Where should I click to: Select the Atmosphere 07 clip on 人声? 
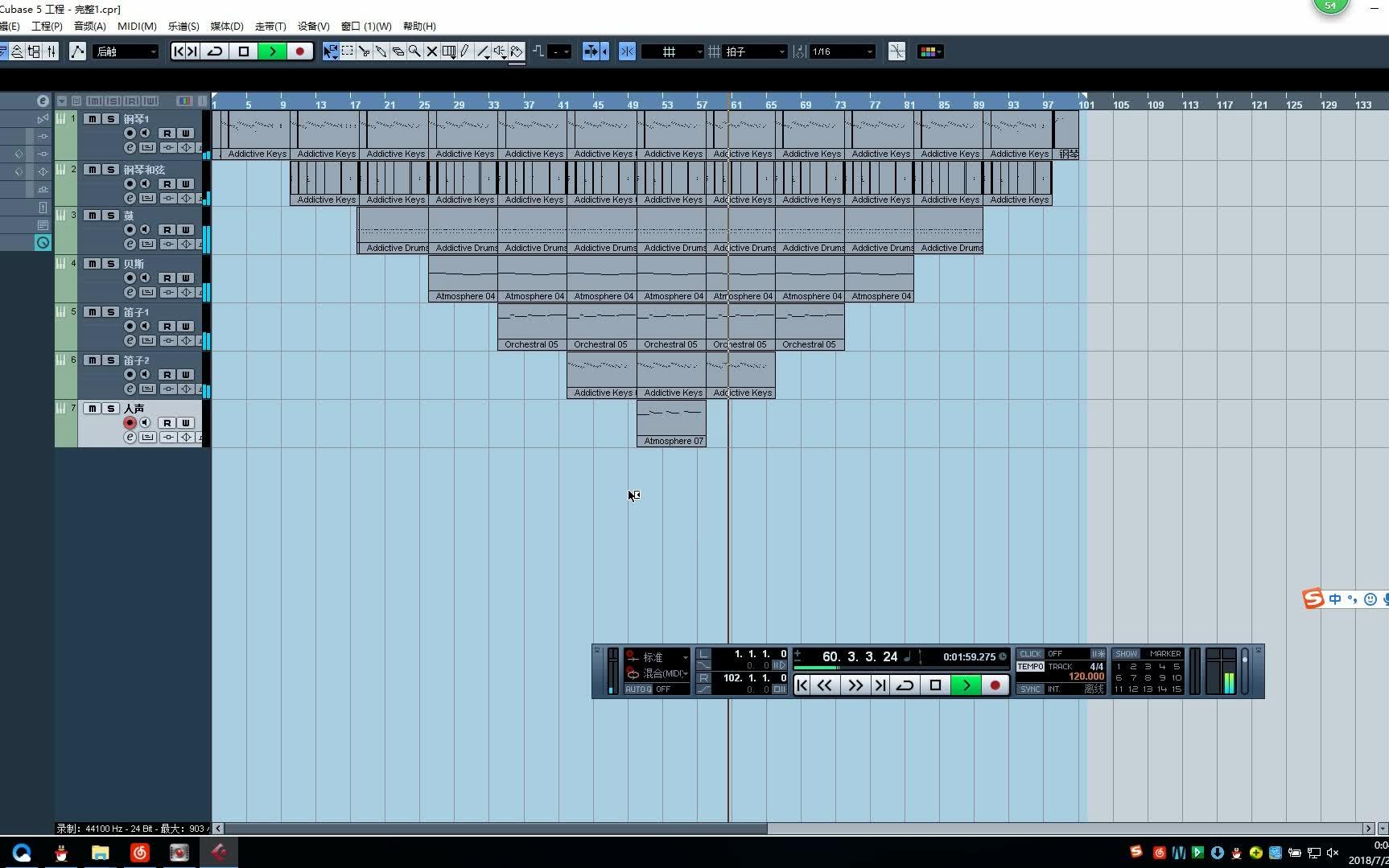pos(671,424)
